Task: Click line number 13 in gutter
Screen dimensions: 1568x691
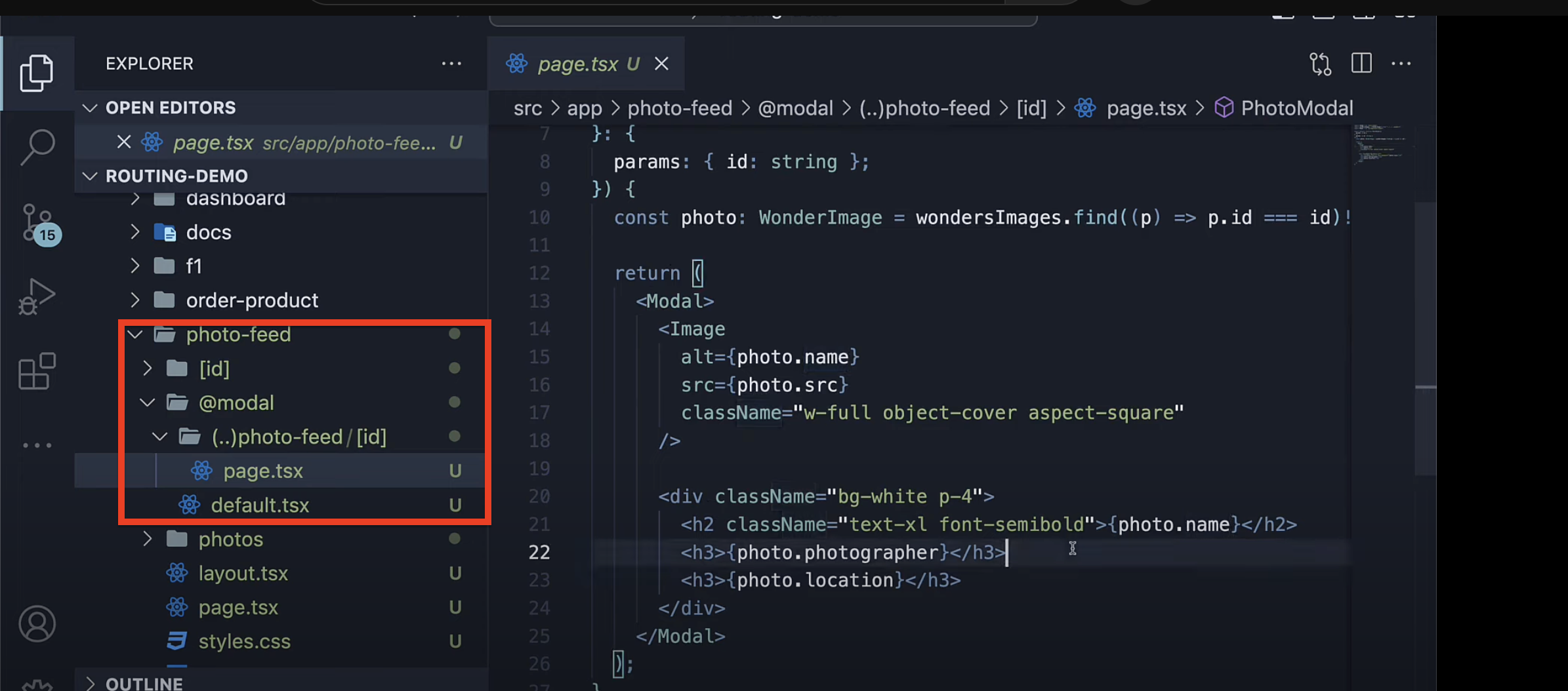Action: [x=539, y=301]
